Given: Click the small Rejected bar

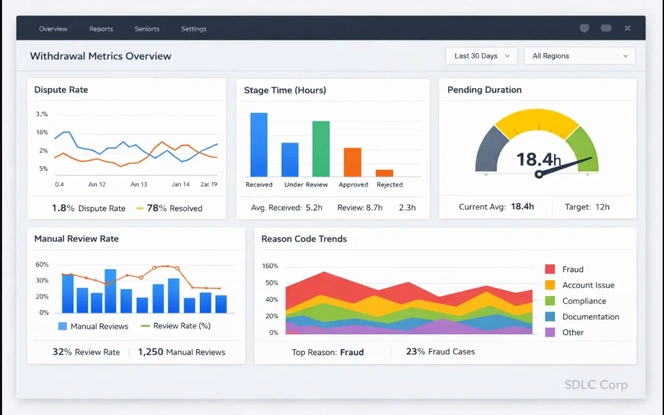Looking at the screenshot, I should pos(385,173).
